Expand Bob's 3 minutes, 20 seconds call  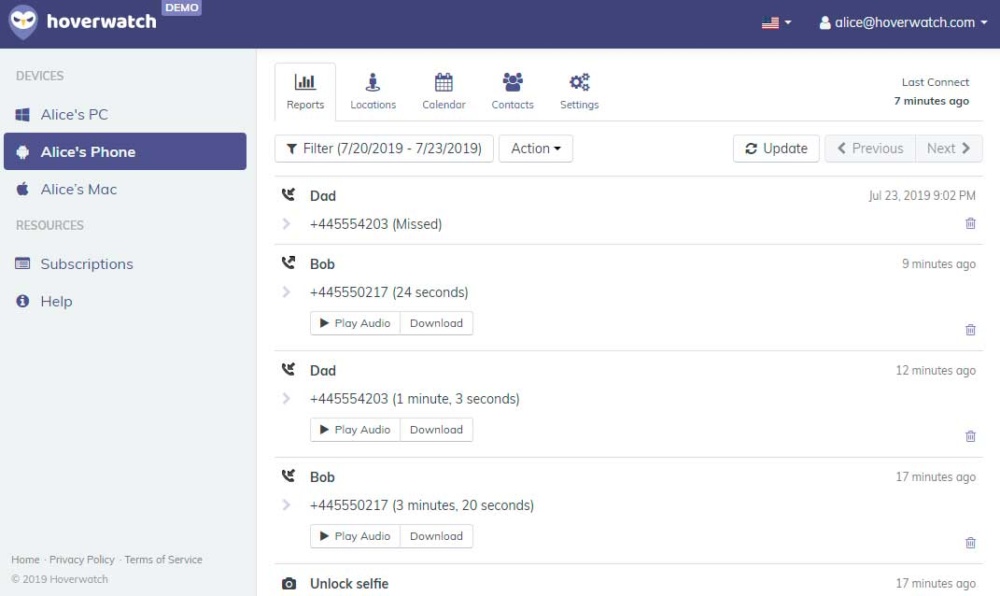click(286, 505)
